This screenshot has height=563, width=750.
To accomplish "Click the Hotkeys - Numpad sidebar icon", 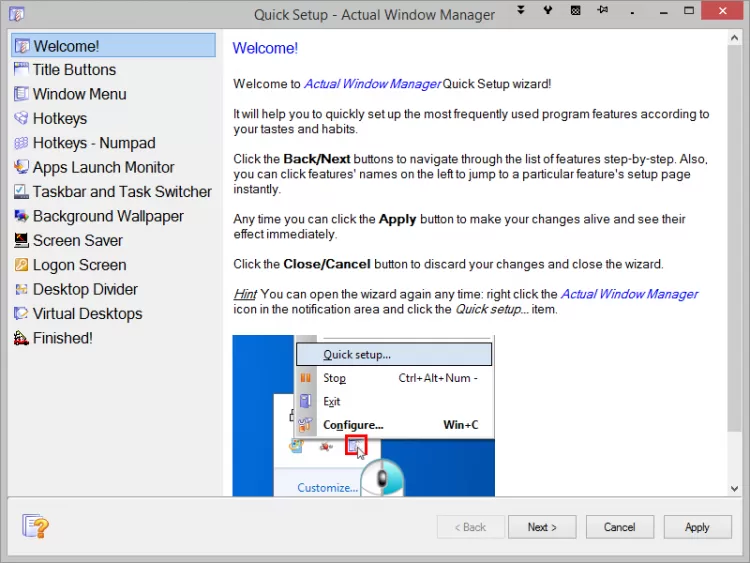I will point(21,143).
